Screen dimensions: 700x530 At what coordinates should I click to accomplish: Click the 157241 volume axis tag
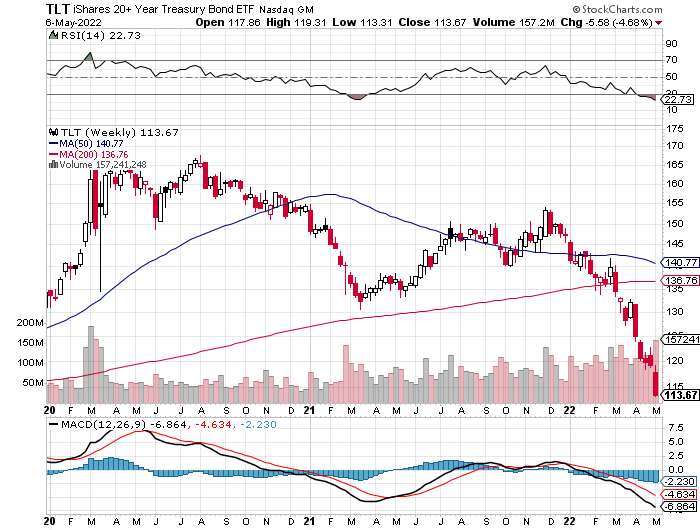pos(681,339)
